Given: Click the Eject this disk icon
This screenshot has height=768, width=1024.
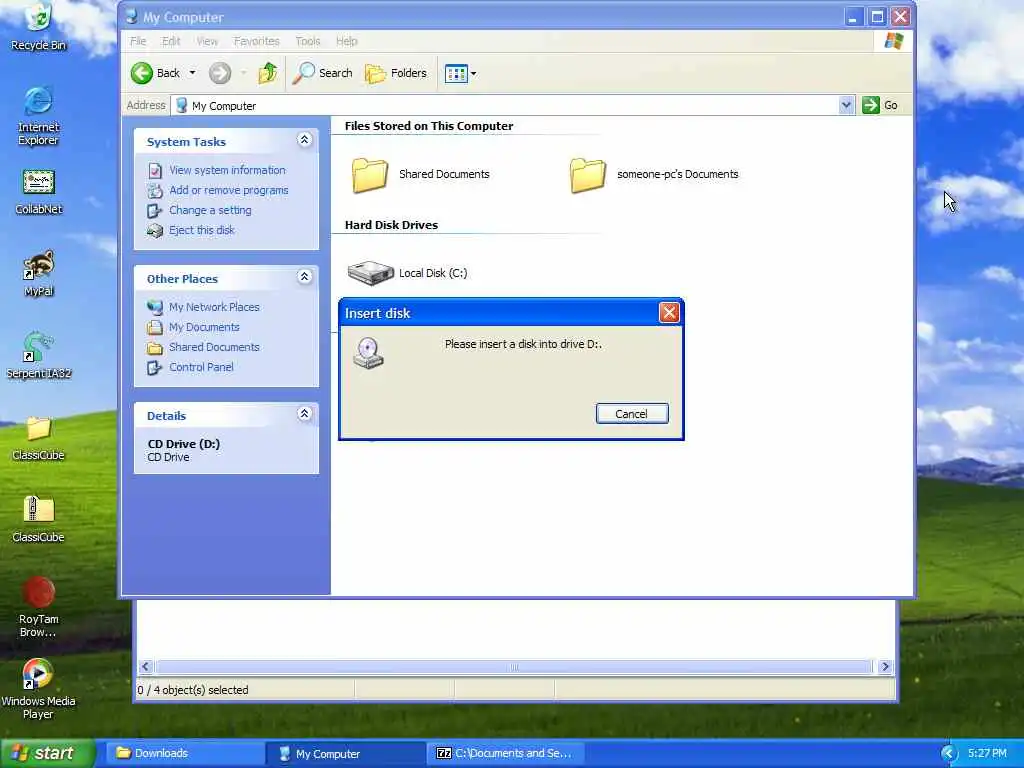Looking at the screenshot, I should point(155,231).
